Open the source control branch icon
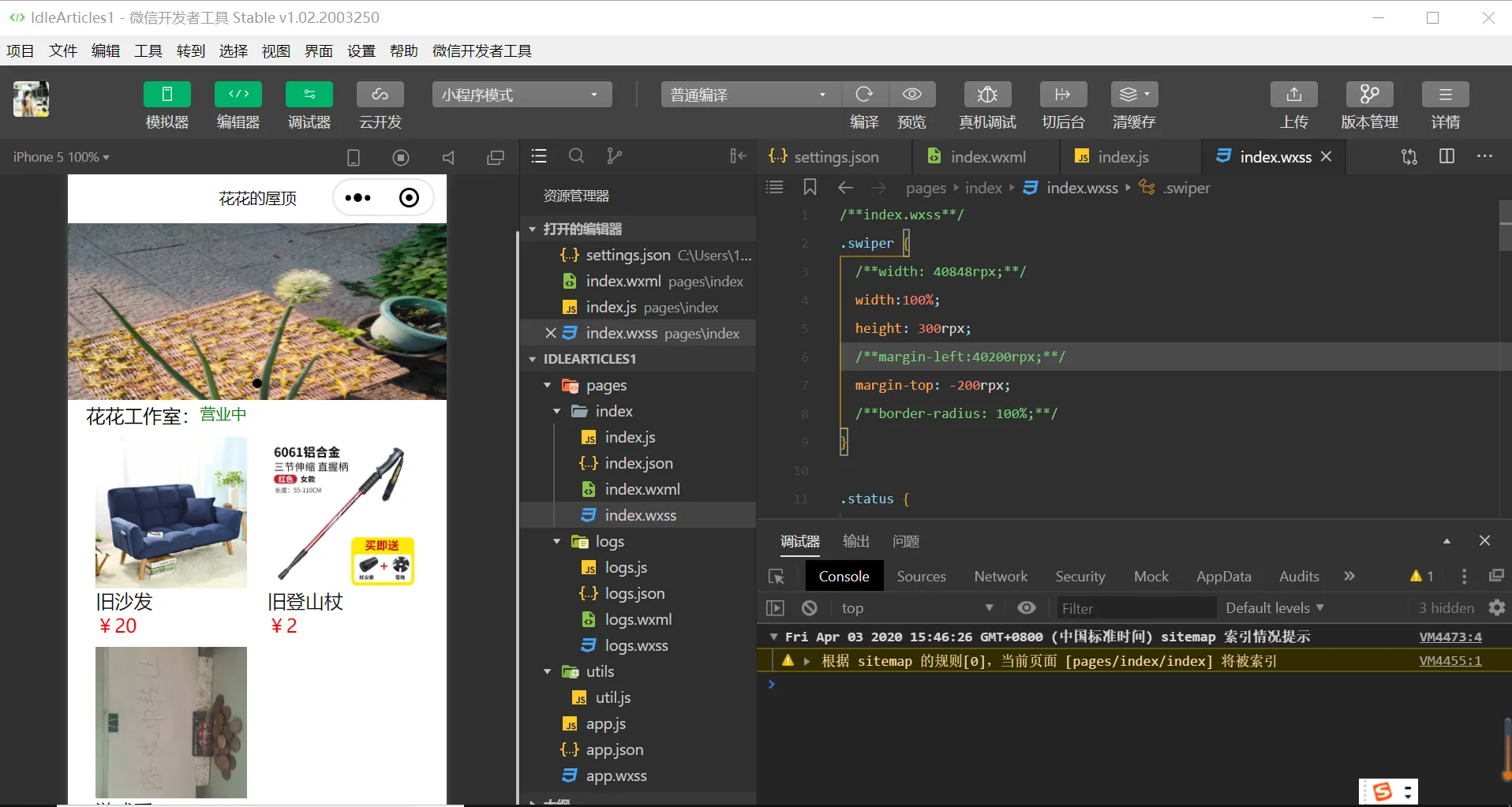Image resolution: width=1512 pixels, height=807 pixels. coord(614,156)
